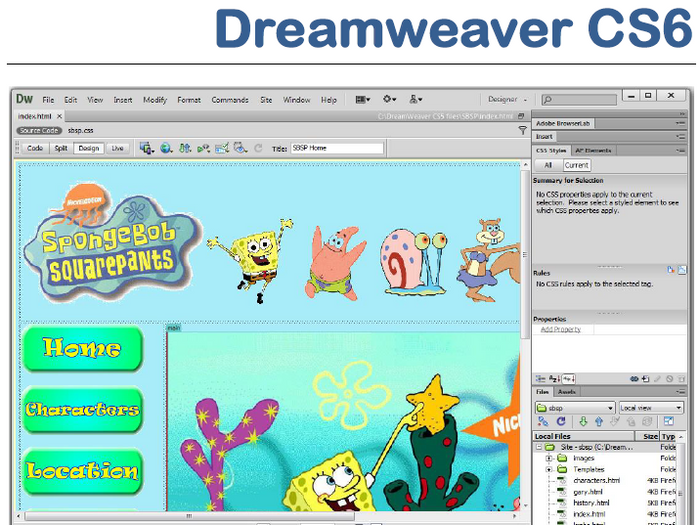Switch to Split view
Viewport: 700px width, 525px height.
click(x=61, y=148)
